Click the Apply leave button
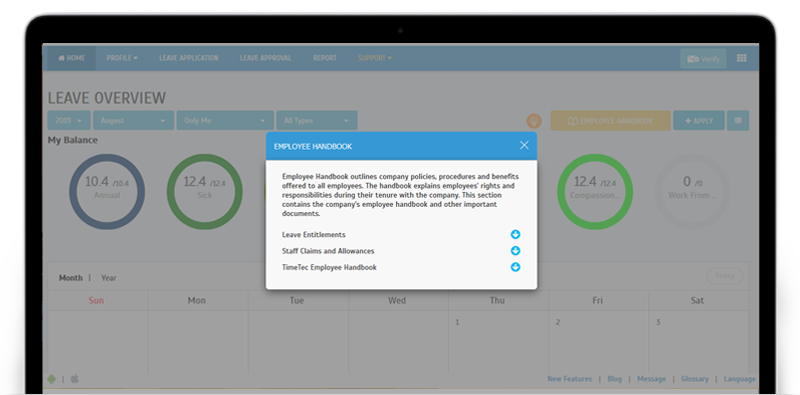Viewport: 800px width, 395px height. 698,120
